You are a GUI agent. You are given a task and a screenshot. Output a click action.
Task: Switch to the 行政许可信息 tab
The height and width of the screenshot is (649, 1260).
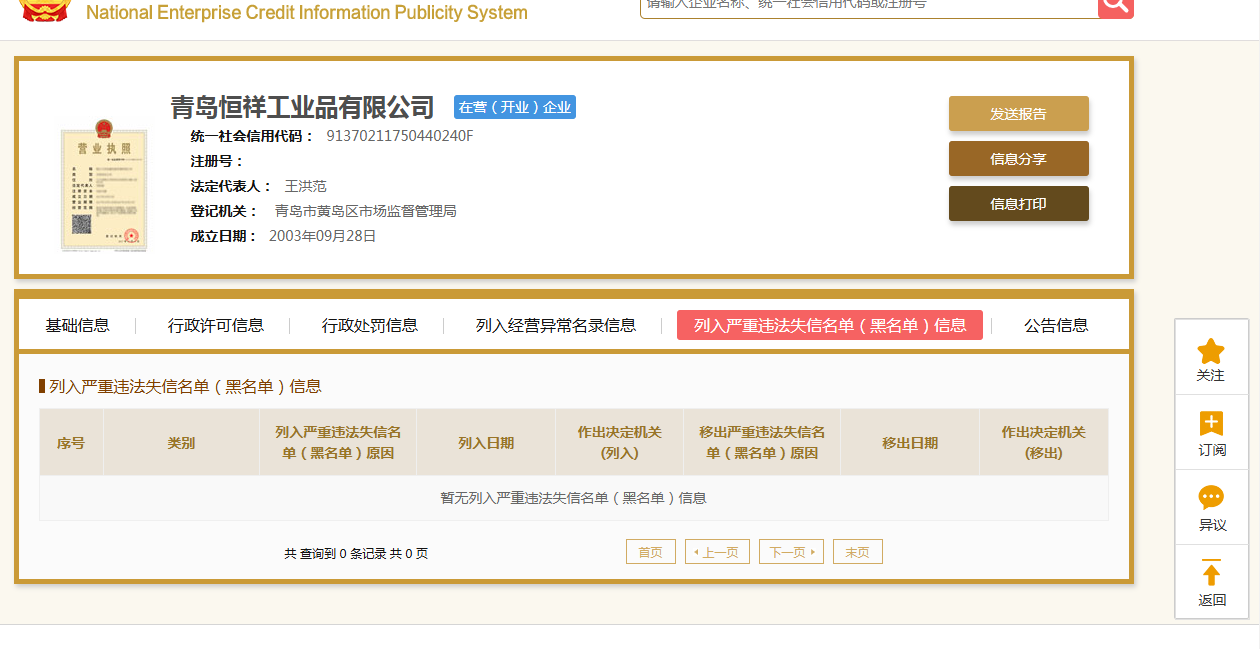(x=216, y=325)
